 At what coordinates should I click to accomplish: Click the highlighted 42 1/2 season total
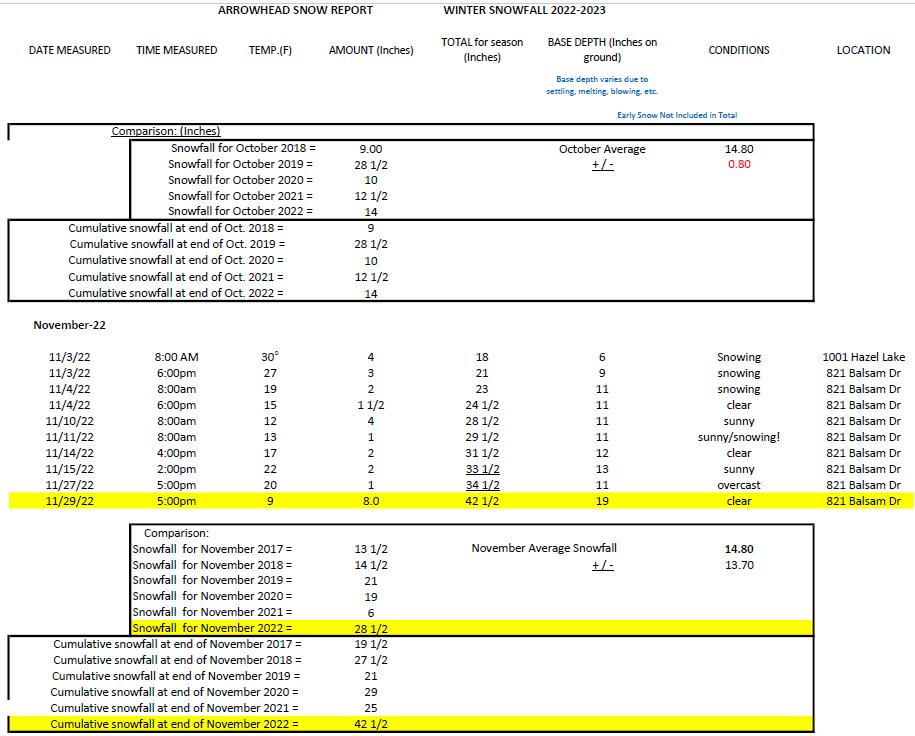click(482, 501)
